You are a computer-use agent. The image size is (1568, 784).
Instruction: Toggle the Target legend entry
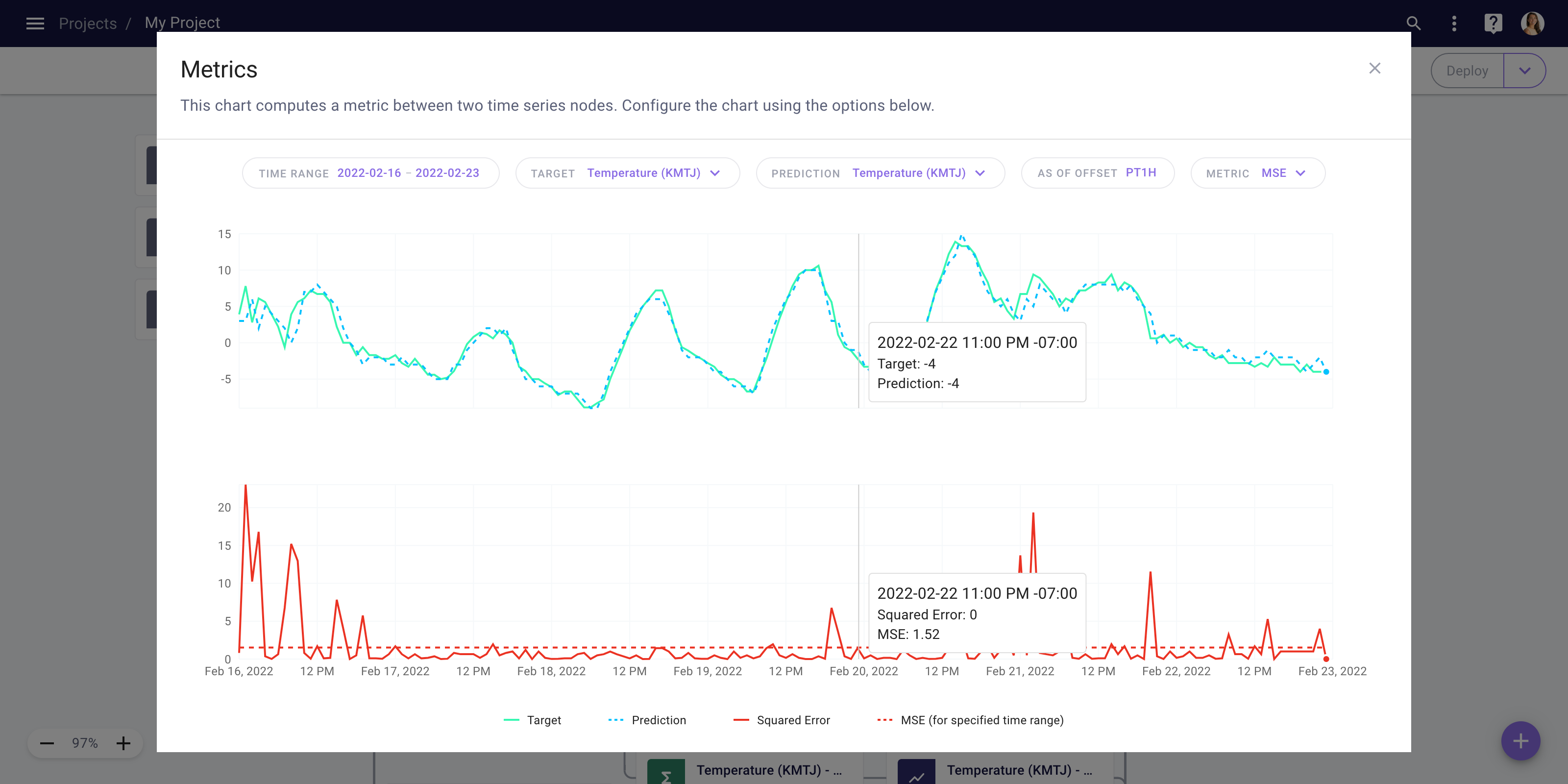click(x=532, y=720)
